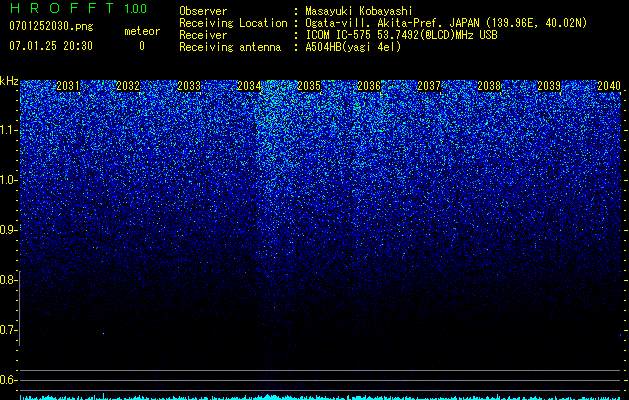Click the 2035 time marker
Viewport: 629px width, 400px height.
pyautogui.click(x=309, y=86)
